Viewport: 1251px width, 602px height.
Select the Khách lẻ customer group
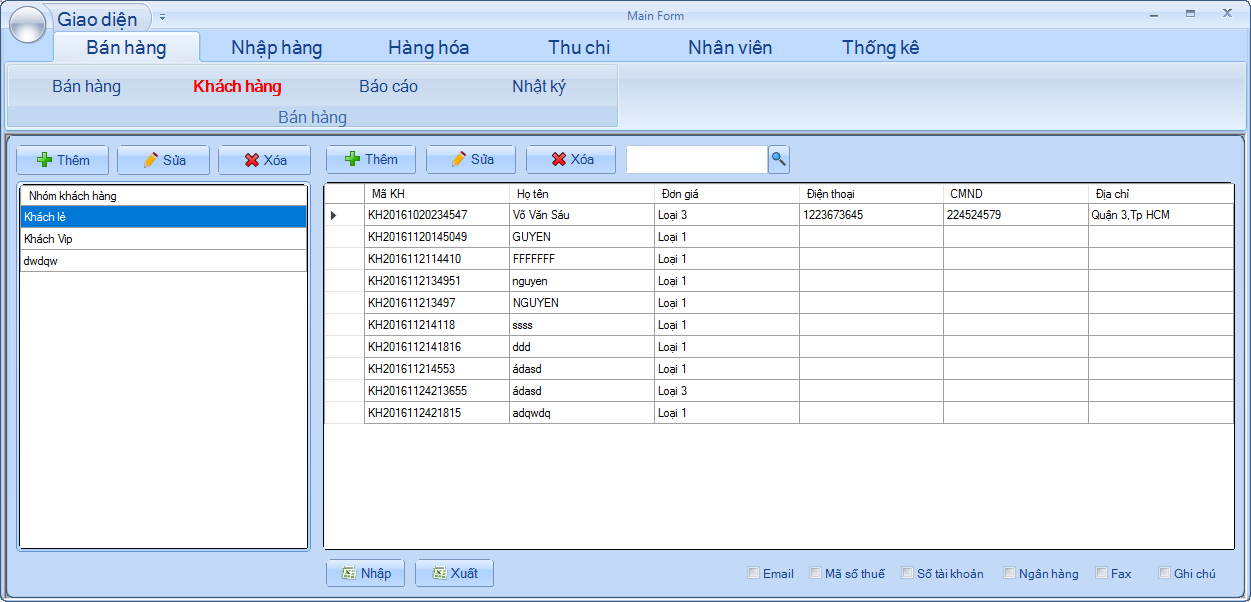[x=163, y=217]
